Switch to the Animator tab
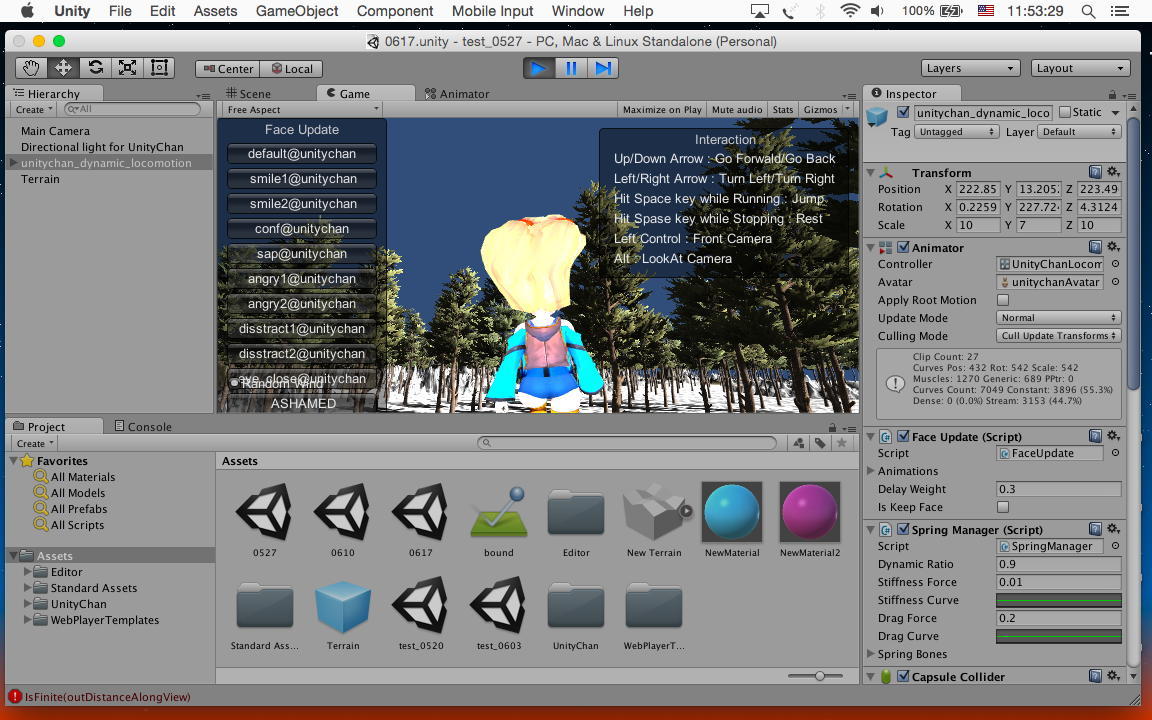Screen dimensions: 1152x720 [457, 93]
